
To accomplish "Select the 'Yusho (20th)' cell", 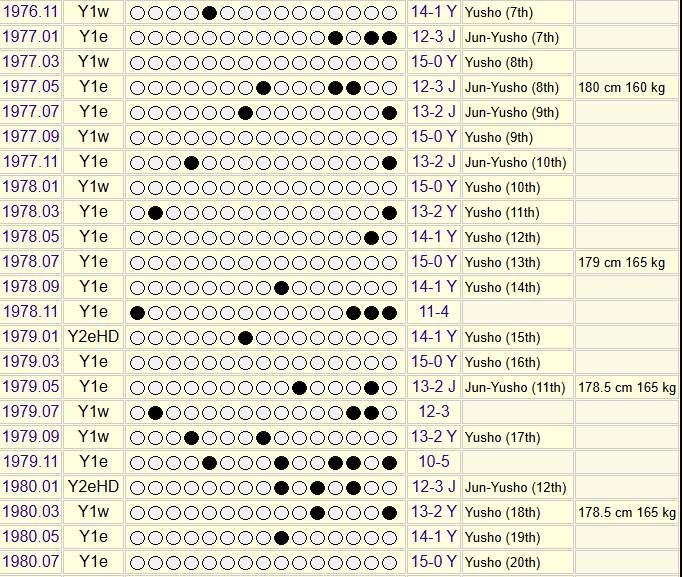I will pyautogui.click(x=518, y=562).
